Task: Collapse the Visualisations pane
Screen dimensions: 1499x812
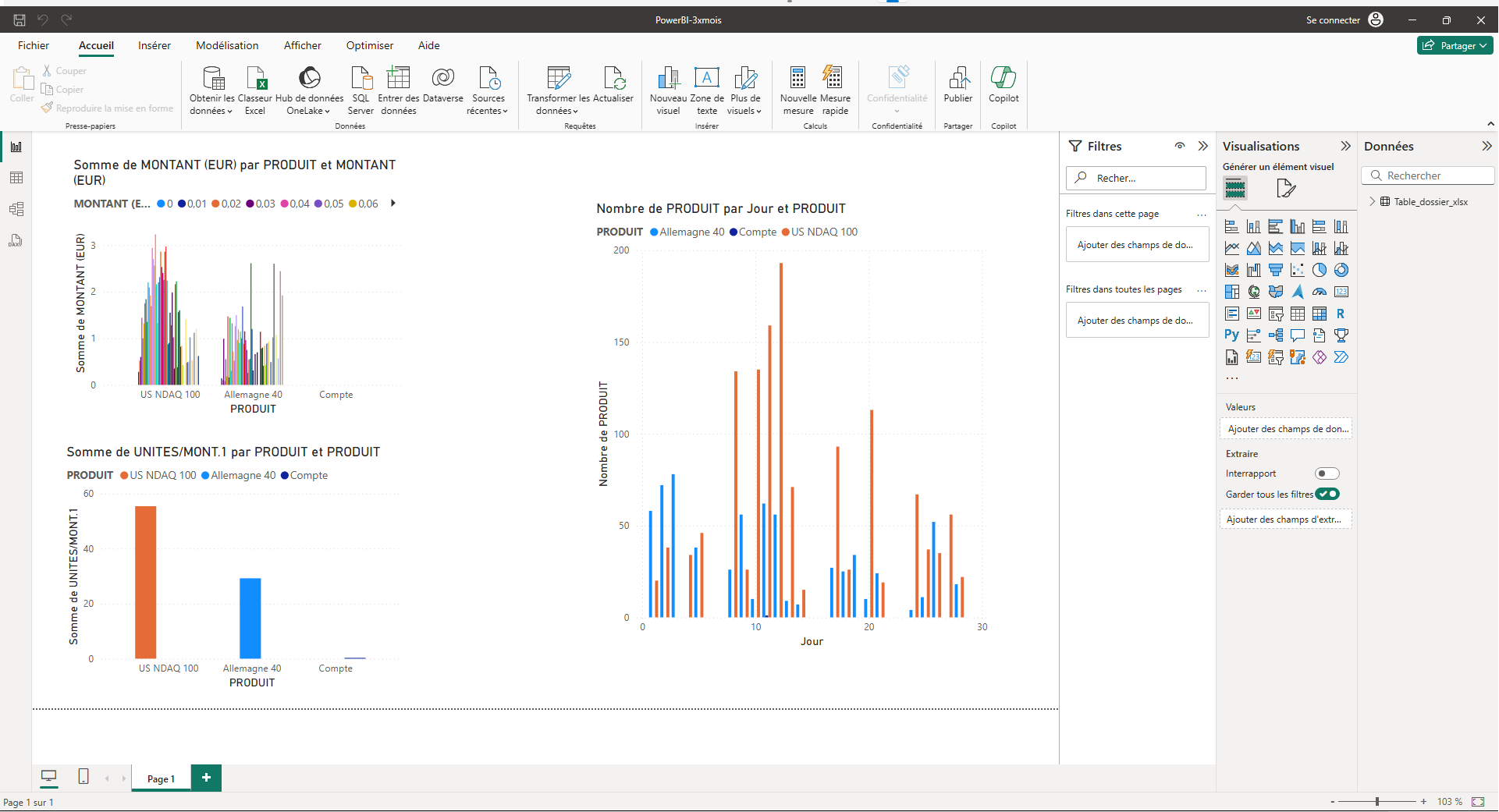Action: coord(1345,146)
